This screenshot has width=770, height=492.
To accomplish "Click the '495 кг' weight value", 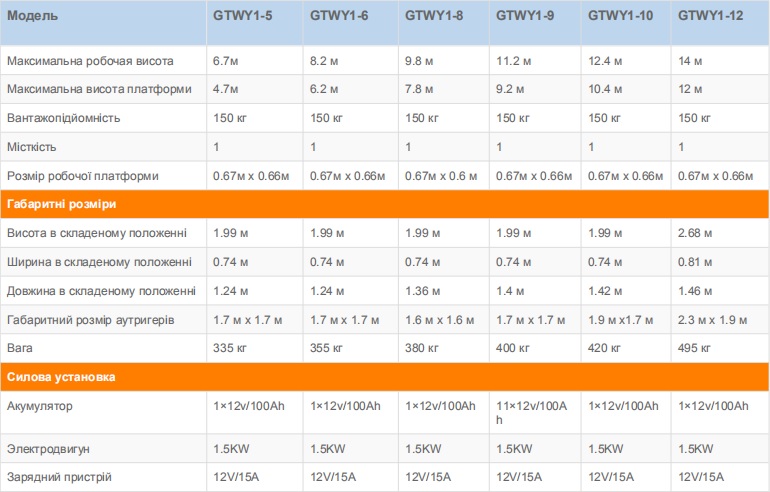I will click(x=694, y=348).
